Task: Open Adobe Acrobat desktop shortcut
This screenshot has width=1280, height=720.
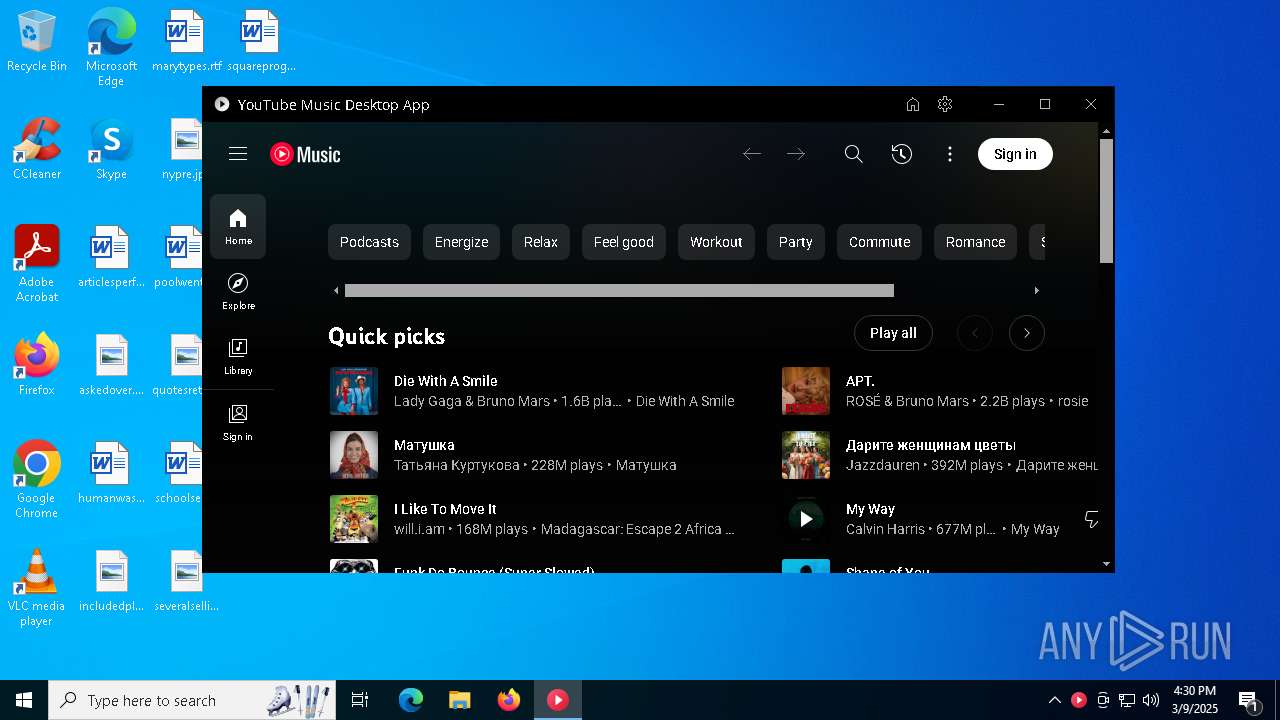Action: pyautogui.click(x=37, y=264)
